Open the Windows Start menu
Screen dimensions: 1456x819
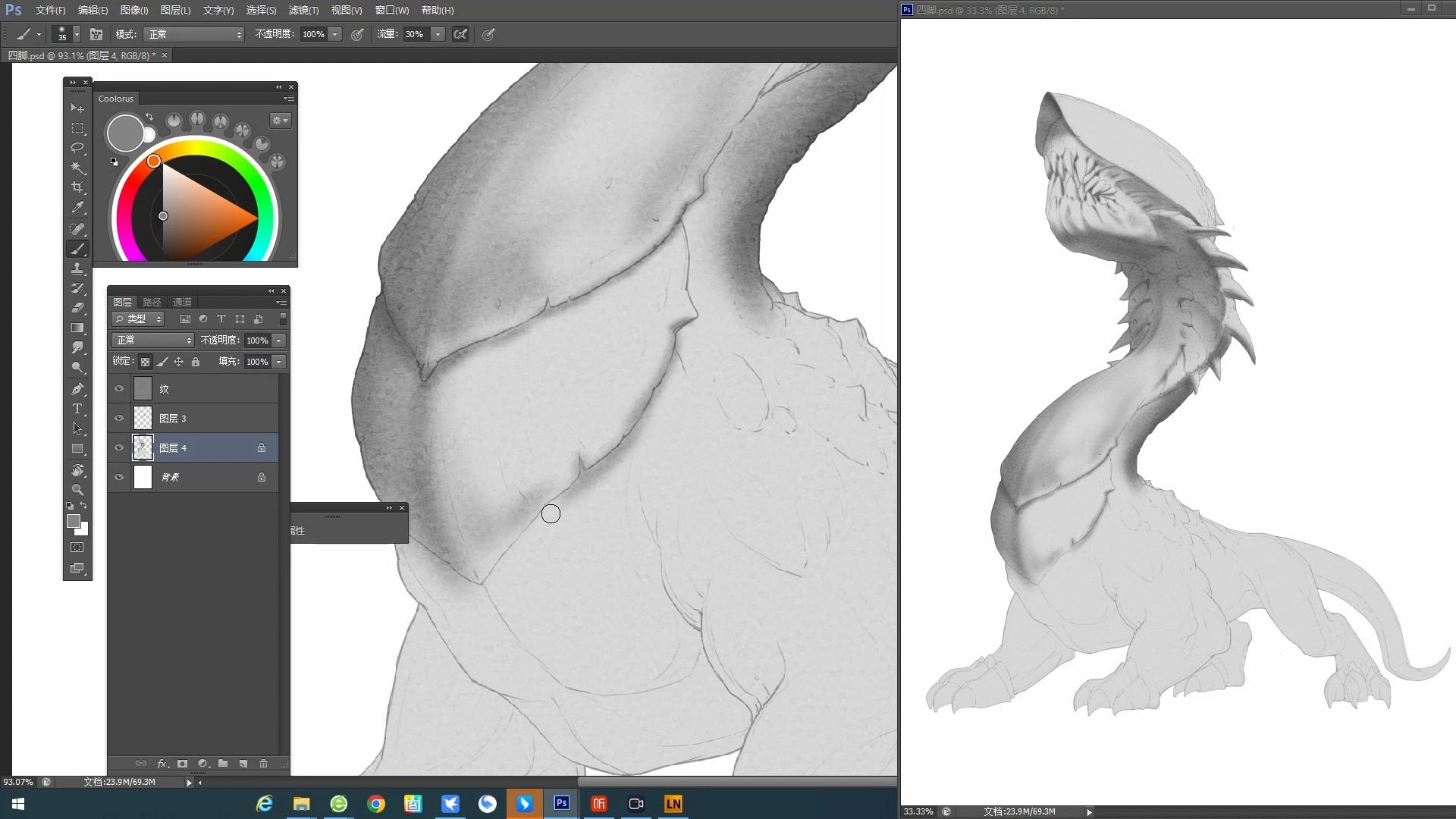[x=18, y=804]
